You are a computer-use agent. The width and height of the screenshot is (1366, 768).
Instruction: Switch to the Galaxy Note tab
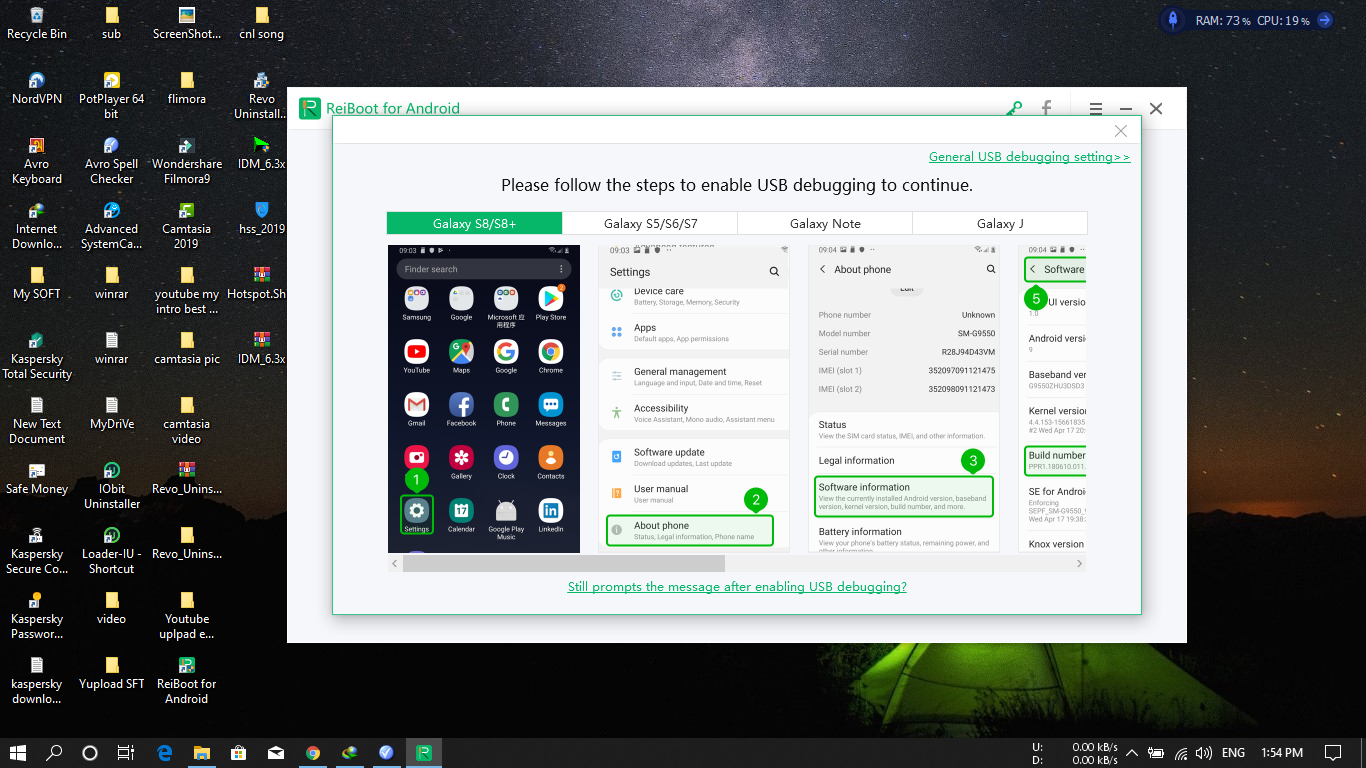(x=825, y=223)
